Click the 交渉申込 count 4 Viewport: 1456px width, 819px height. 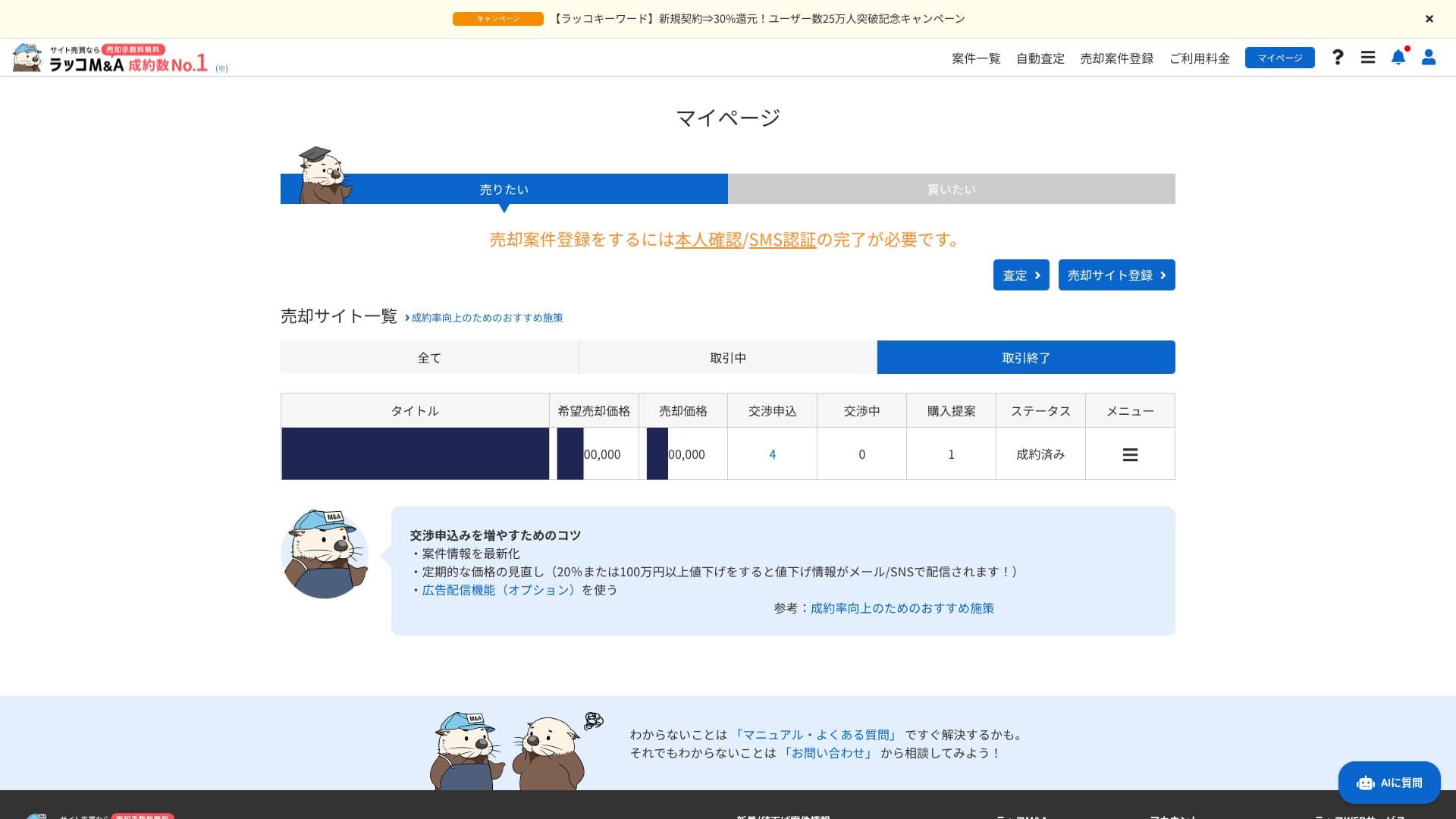(772, 455)
